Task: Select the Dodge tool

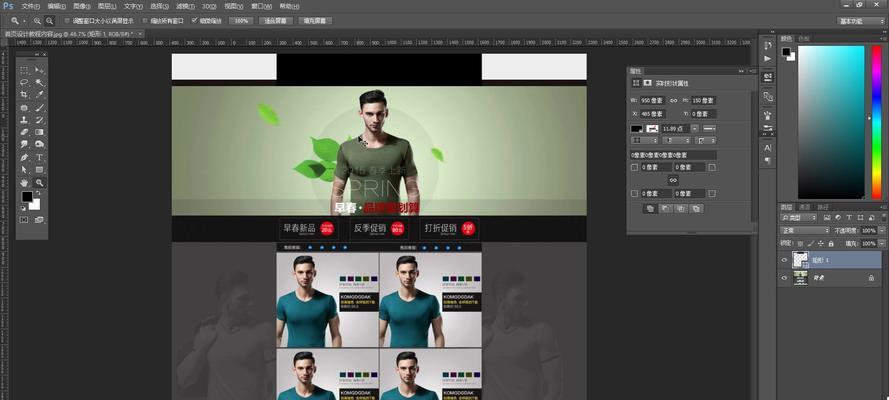Action: click(39, 144)
